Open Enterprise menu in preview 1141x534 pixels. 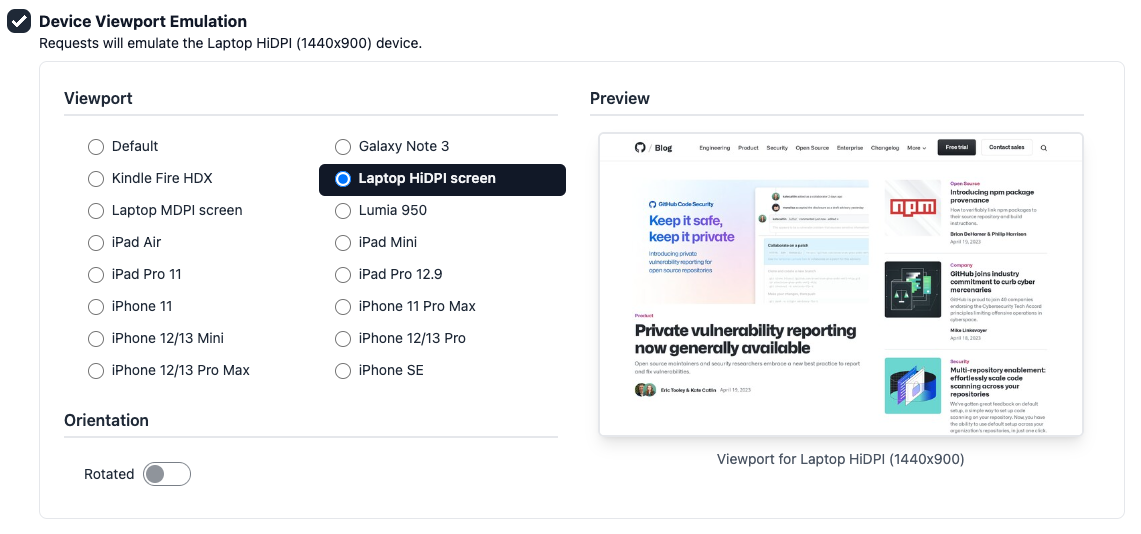pyautogui.click(x=850, y=148)
